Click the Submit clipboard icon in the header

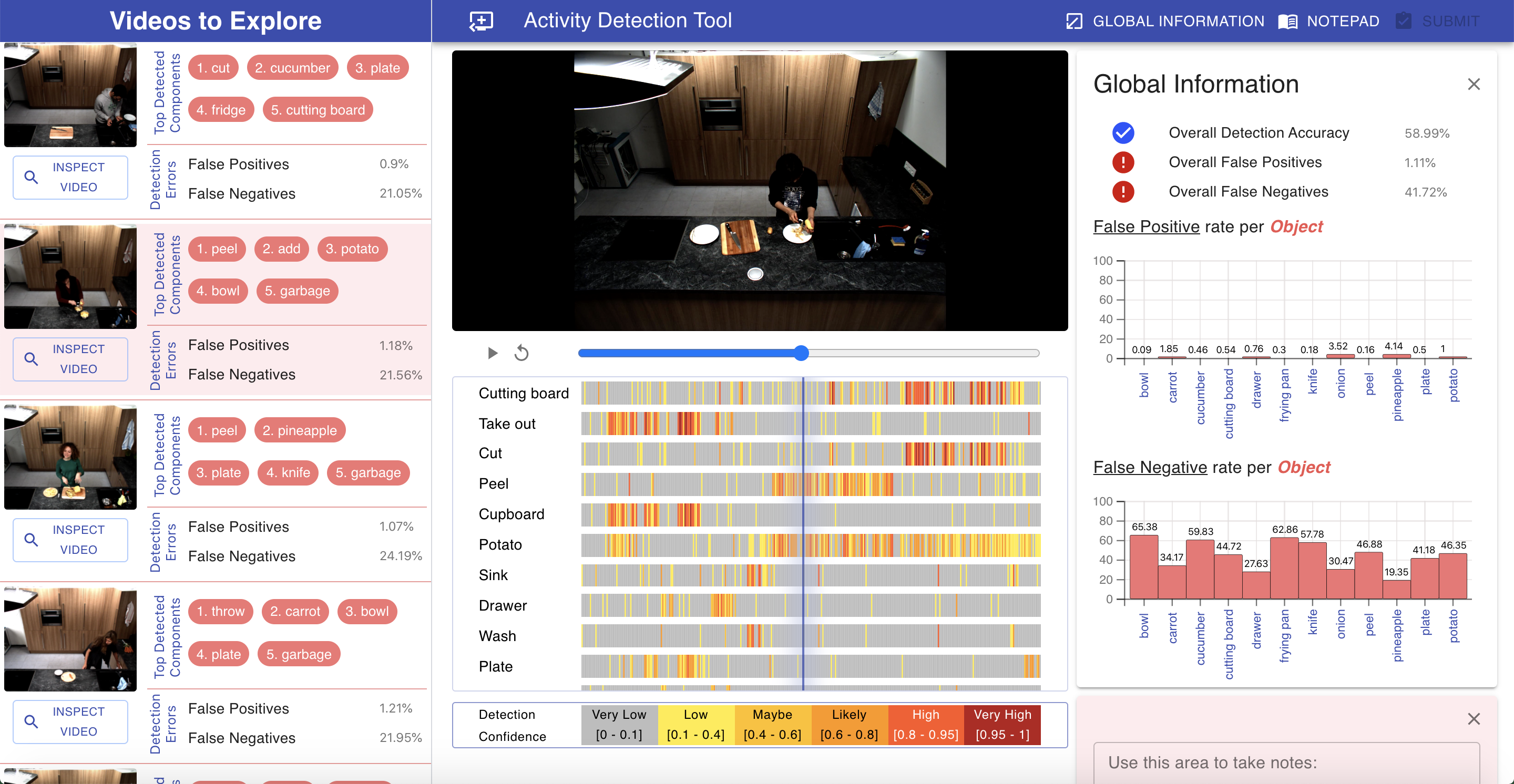click(x=1404, y=21)
